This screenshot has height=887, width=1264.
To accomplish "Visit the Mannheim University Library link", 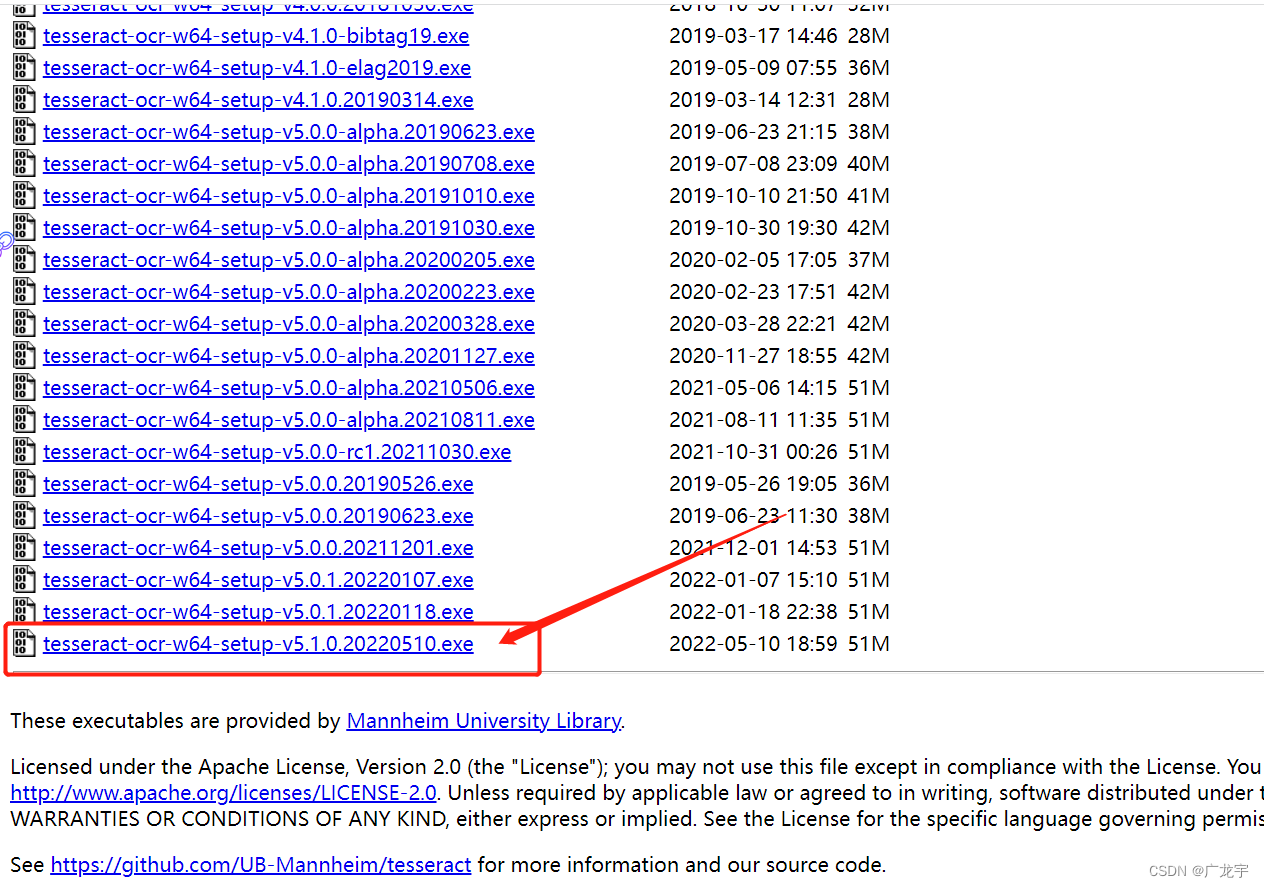I will 484,721.
